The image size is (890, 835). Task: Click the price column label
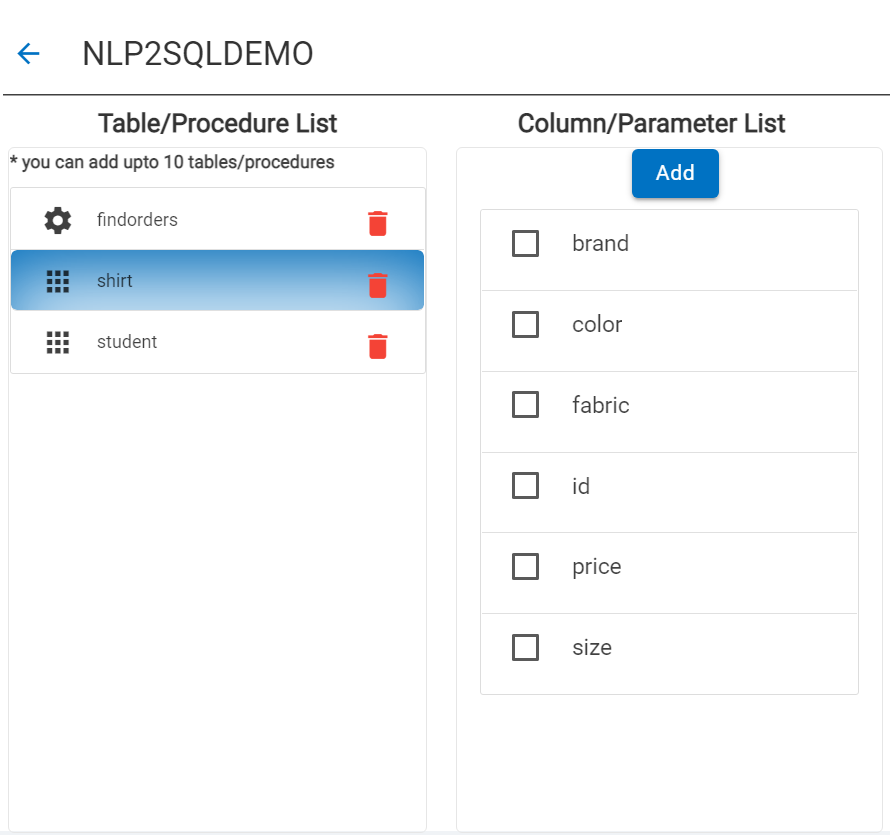coord(597,567)
